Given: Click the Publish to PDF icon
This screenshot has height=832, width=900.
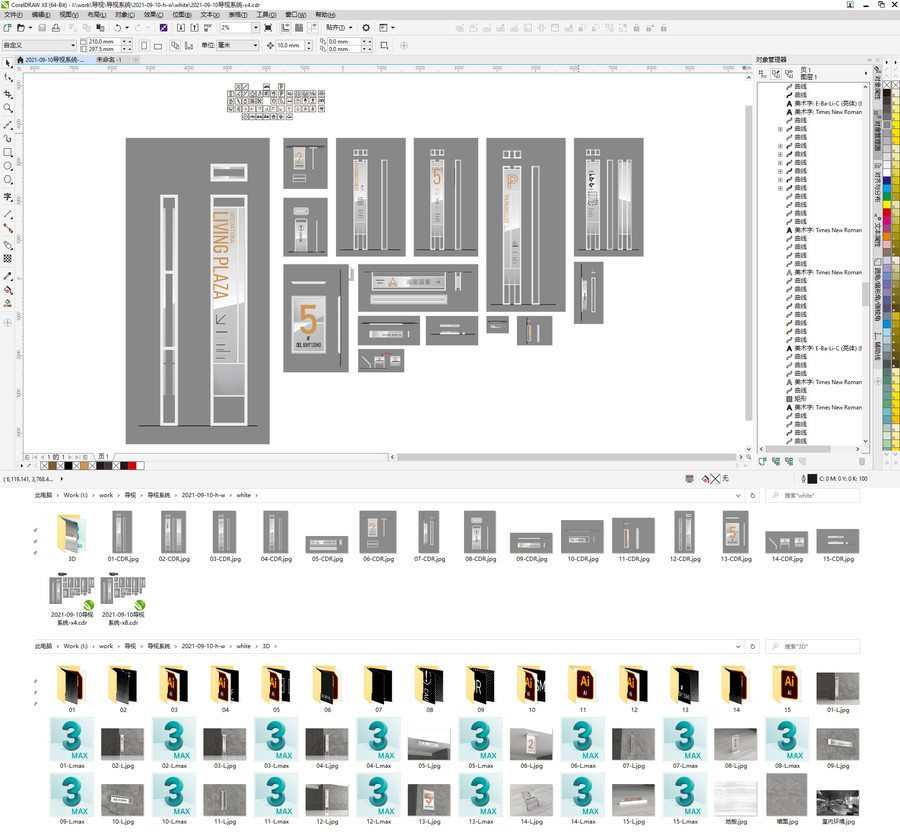Looking at the screenshot, I should [x=208, y=28].
